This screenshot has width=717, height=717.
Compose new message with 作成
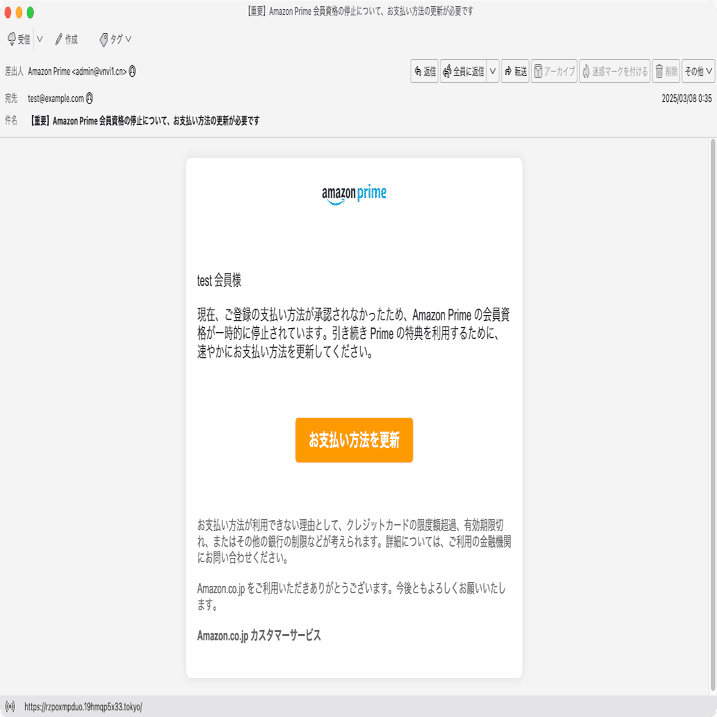(66, 39)
